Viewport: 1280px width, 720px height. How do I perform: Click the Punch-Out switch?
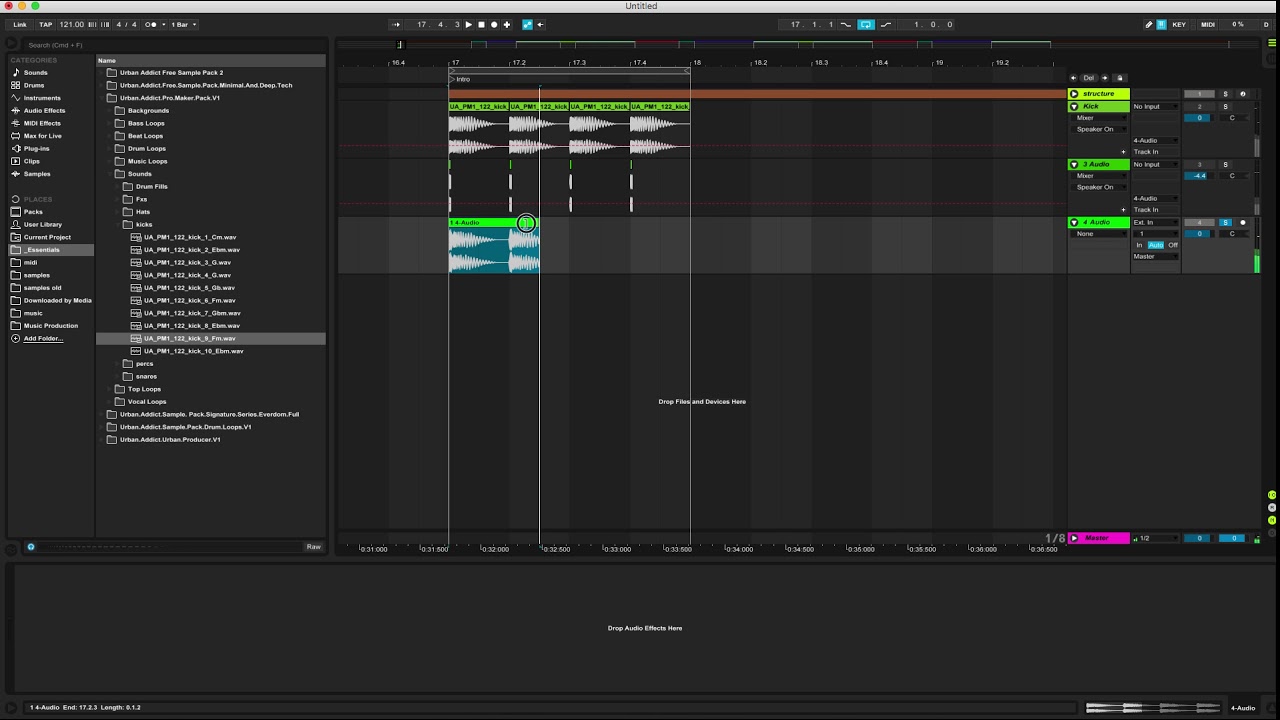click(886, 24)
